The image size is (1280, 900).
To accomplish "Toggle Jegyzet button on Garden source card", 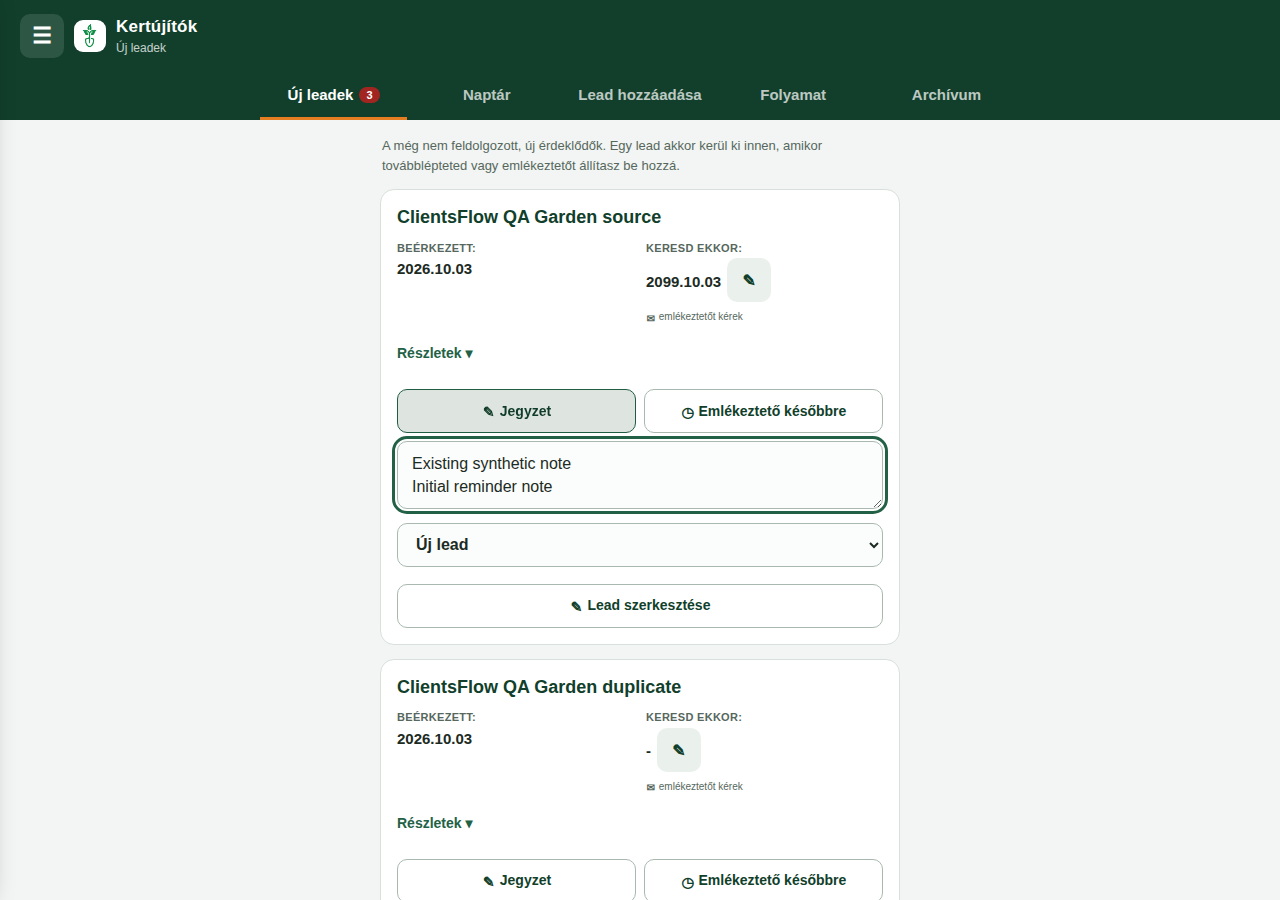I will coord(516,411).
